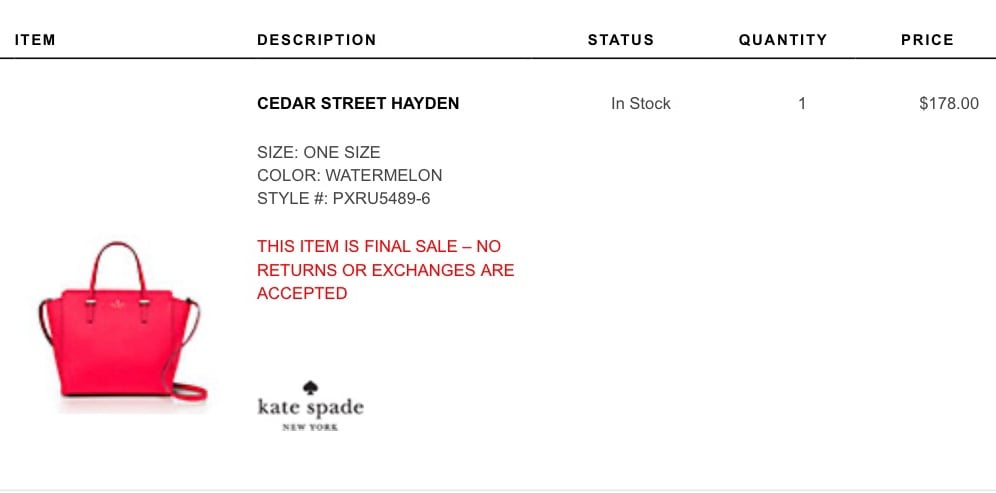Viewport: 996px width, 493px height.
Task: Click the red handbag product image
Action: [x=123, y=322]
